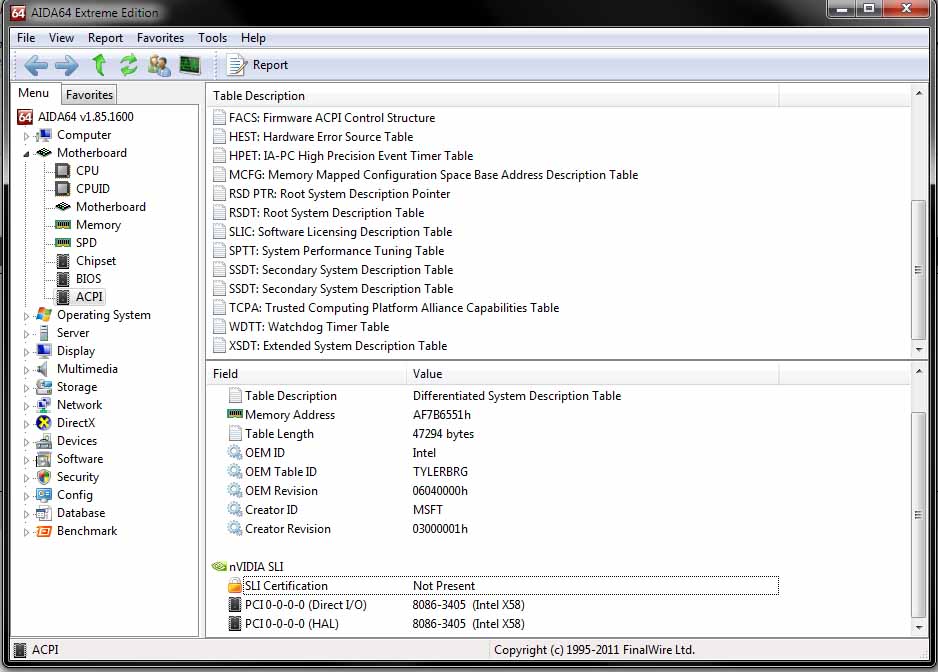
Task: Select the CPUID item in tree
Action: 93,188
